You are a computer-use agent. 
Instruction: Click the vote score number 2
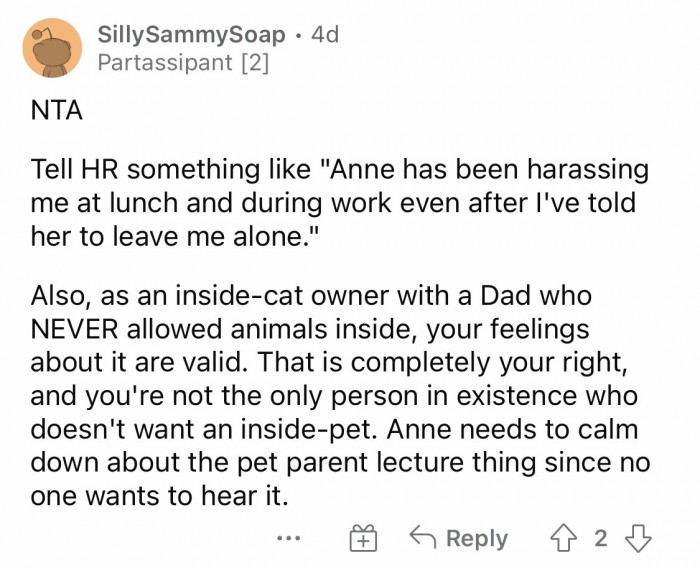point(600,538)
